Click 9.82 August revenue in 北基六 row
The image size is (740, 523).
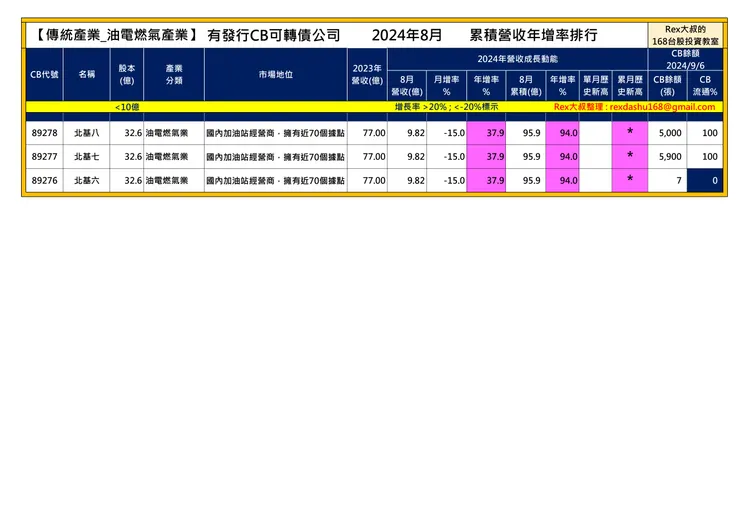[407, 180]
